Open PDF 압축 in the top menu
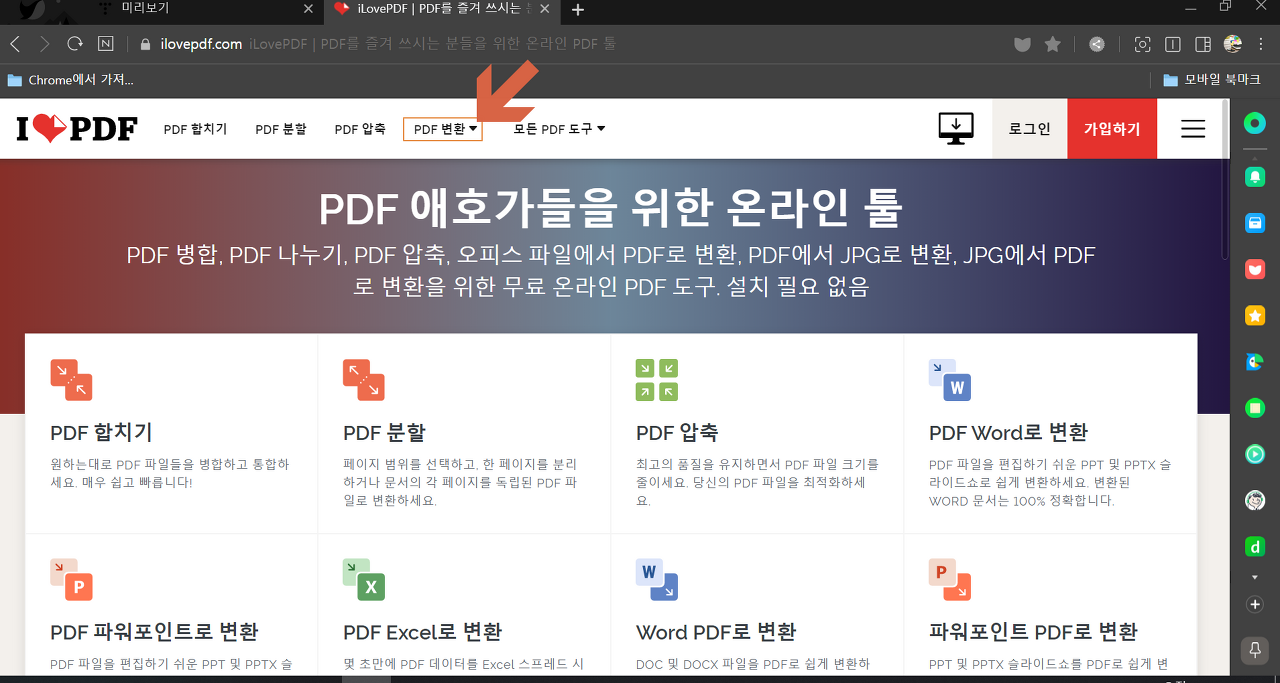The width and height of the screenshot is (1280, 683). pyautogui.click(x=360, y=129)
